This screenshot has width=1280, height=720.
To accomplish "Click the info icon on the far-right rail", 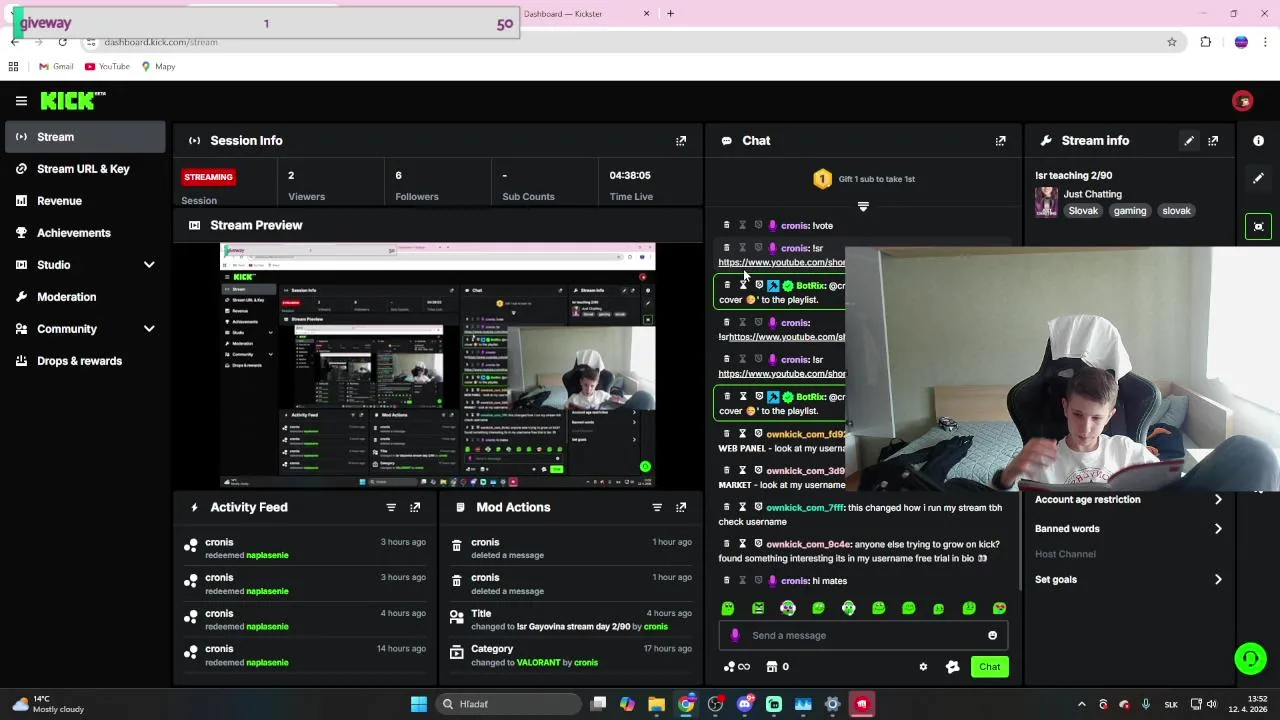I will pos(1258,141).
